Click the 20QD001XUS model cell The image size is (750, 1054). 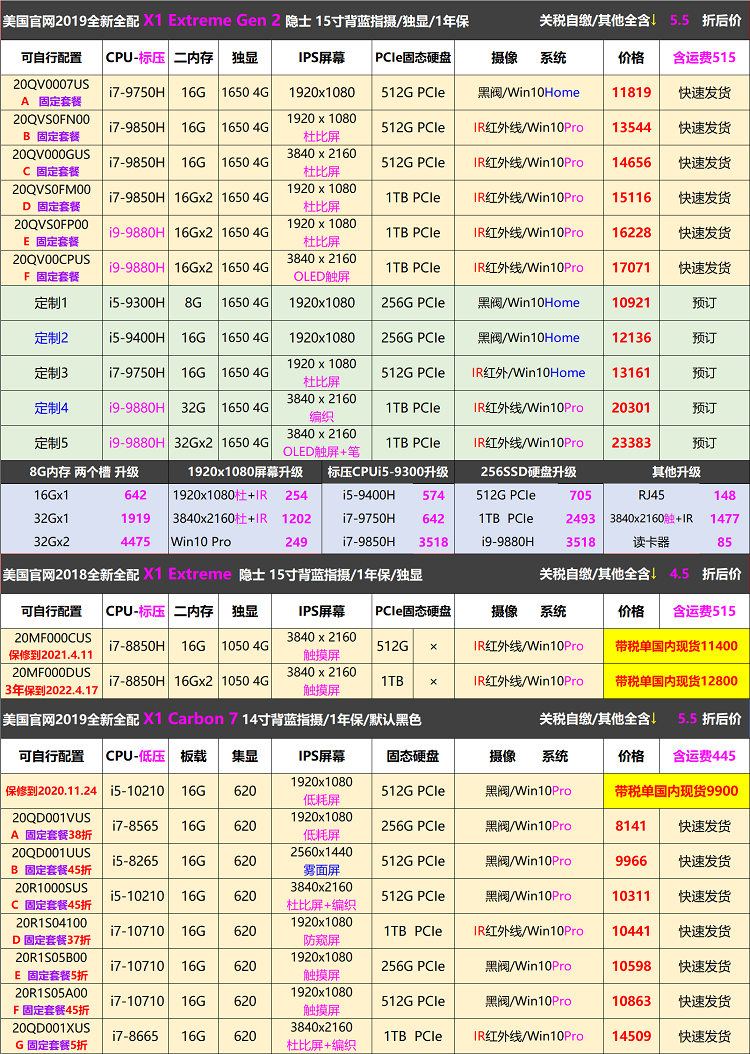[52, 1036]
